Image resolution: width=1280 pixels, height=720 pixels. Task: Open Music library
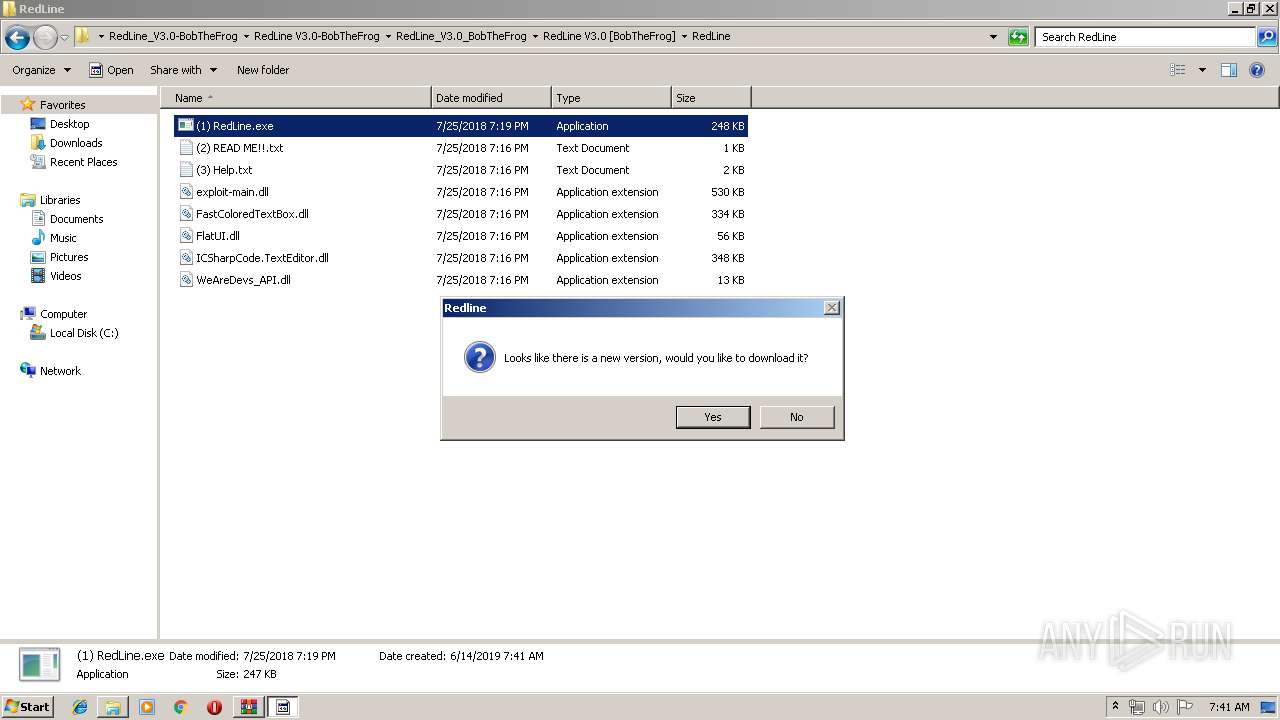[x=63, y=238]
